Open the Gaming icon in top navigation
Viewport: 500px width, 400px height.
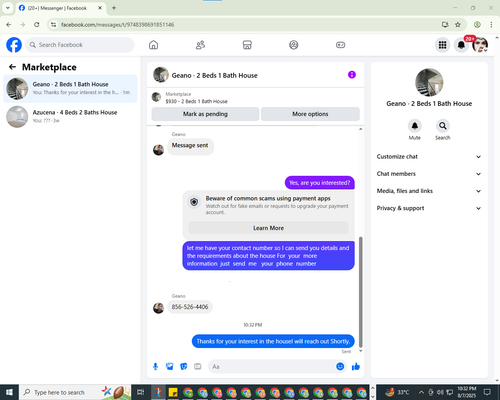coord(340,45)
